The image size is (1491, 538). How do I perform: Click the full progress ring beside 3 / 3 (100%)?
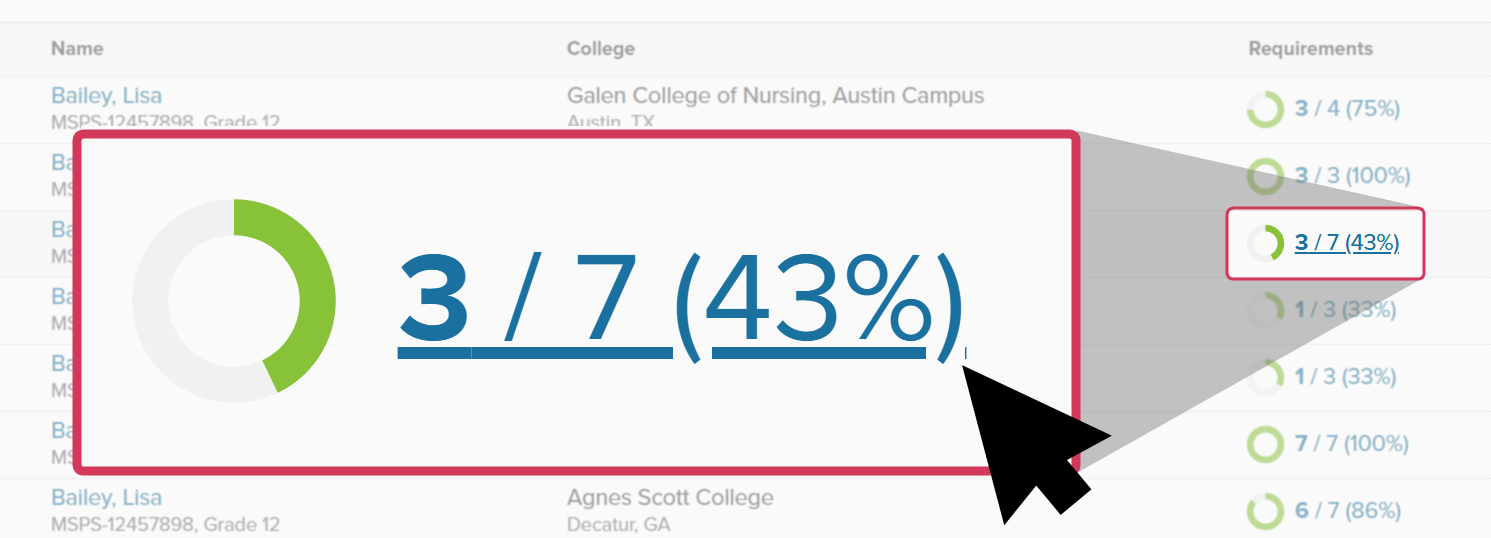point(1265,176)
